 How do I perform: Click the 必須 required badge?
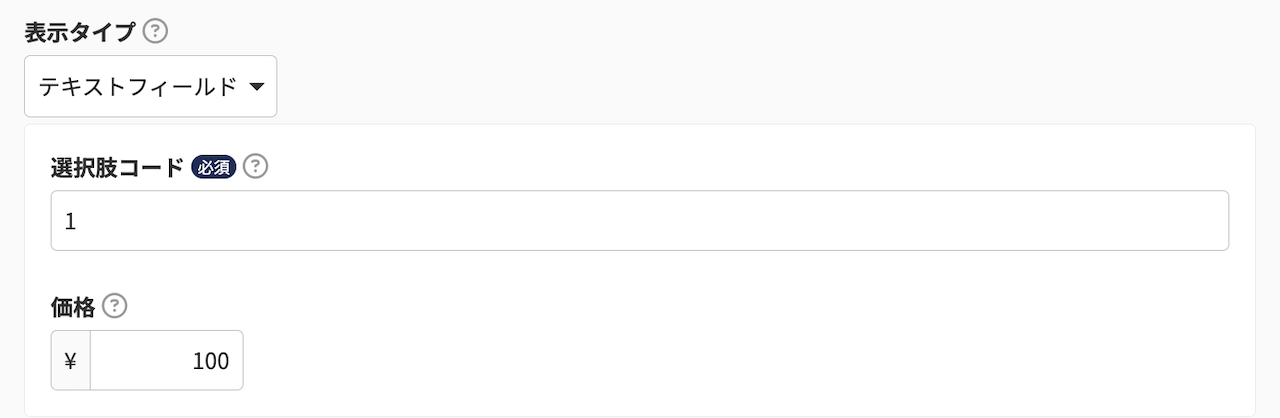213,168
